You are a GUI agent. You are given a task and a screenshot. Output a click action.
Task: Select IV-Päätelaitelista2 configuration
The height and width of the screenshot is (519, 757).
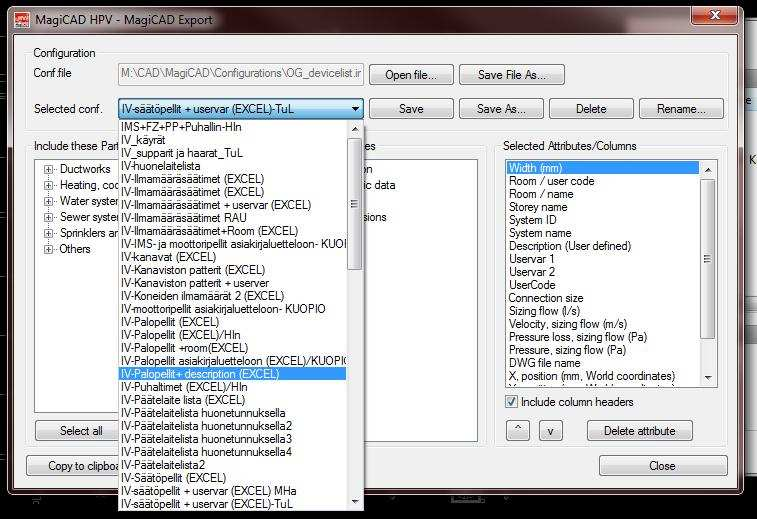click(x=232, y=465)
